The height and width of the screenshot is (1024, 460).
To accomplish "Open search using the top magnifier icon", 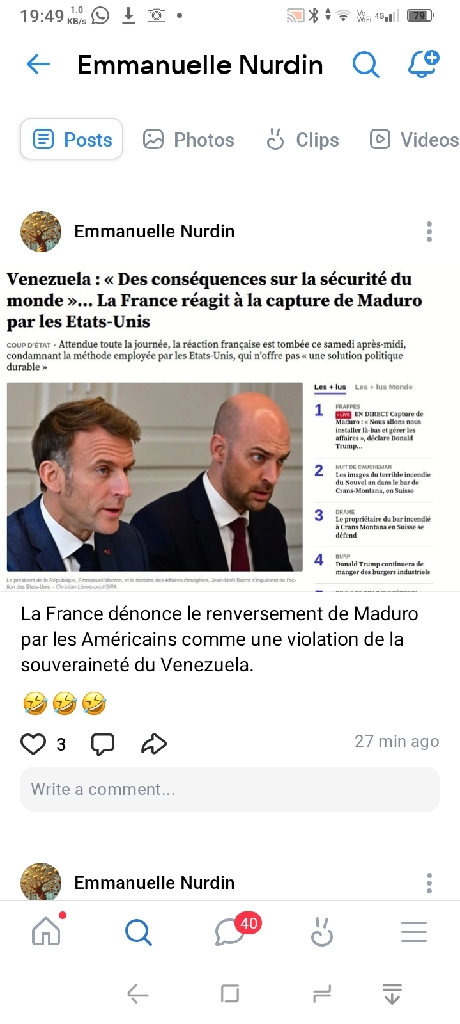I will pyautogui.click(x=366, y=64).
